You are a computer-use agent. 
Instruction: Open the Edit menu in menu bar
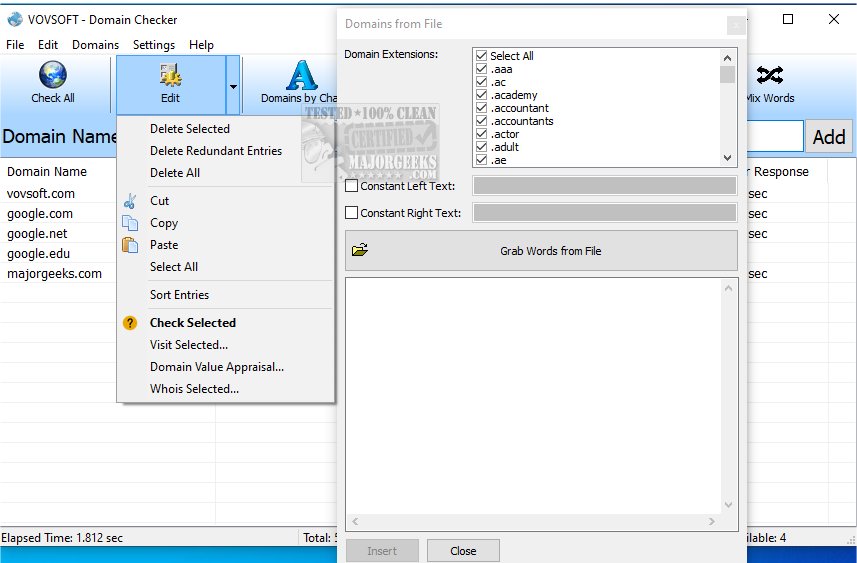tap(48, 45)
